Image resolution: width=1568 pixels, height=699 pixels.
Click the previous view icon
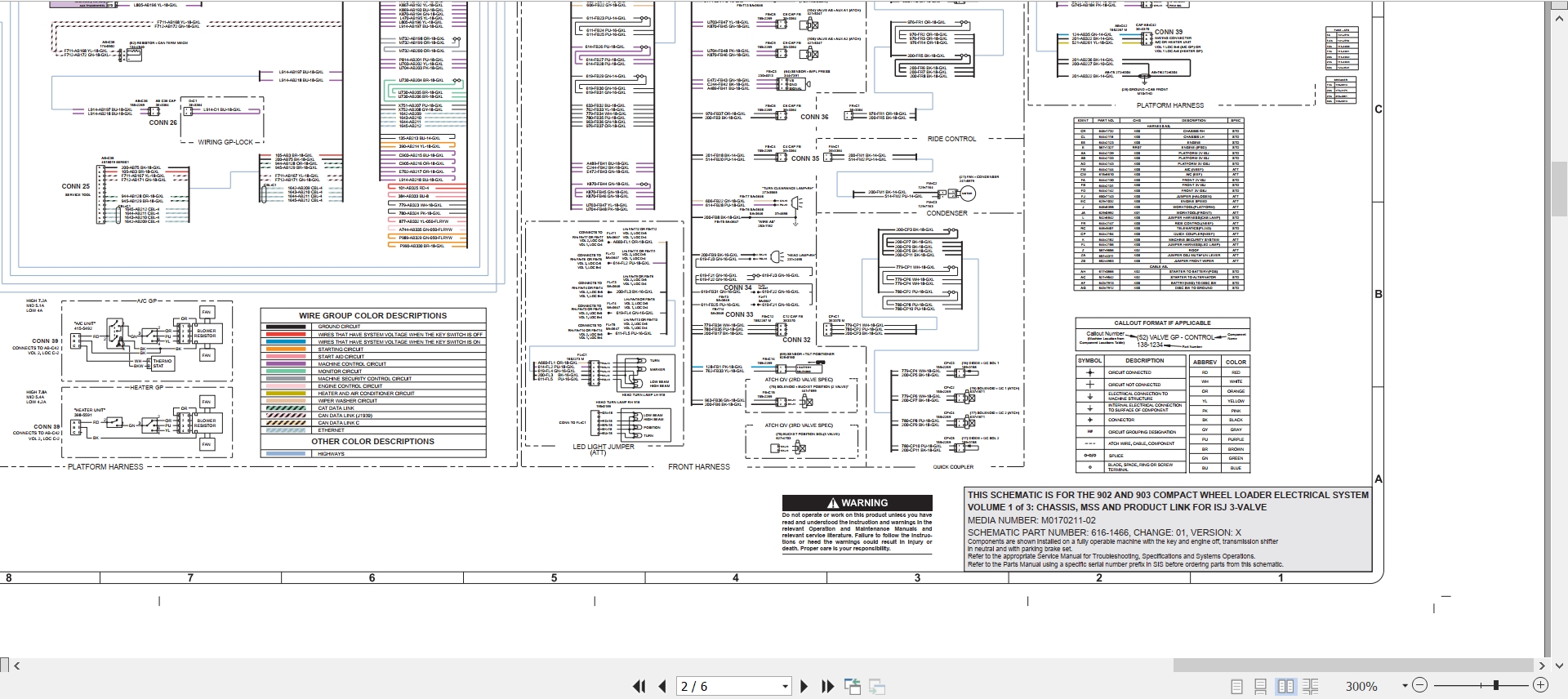[852, 687]
